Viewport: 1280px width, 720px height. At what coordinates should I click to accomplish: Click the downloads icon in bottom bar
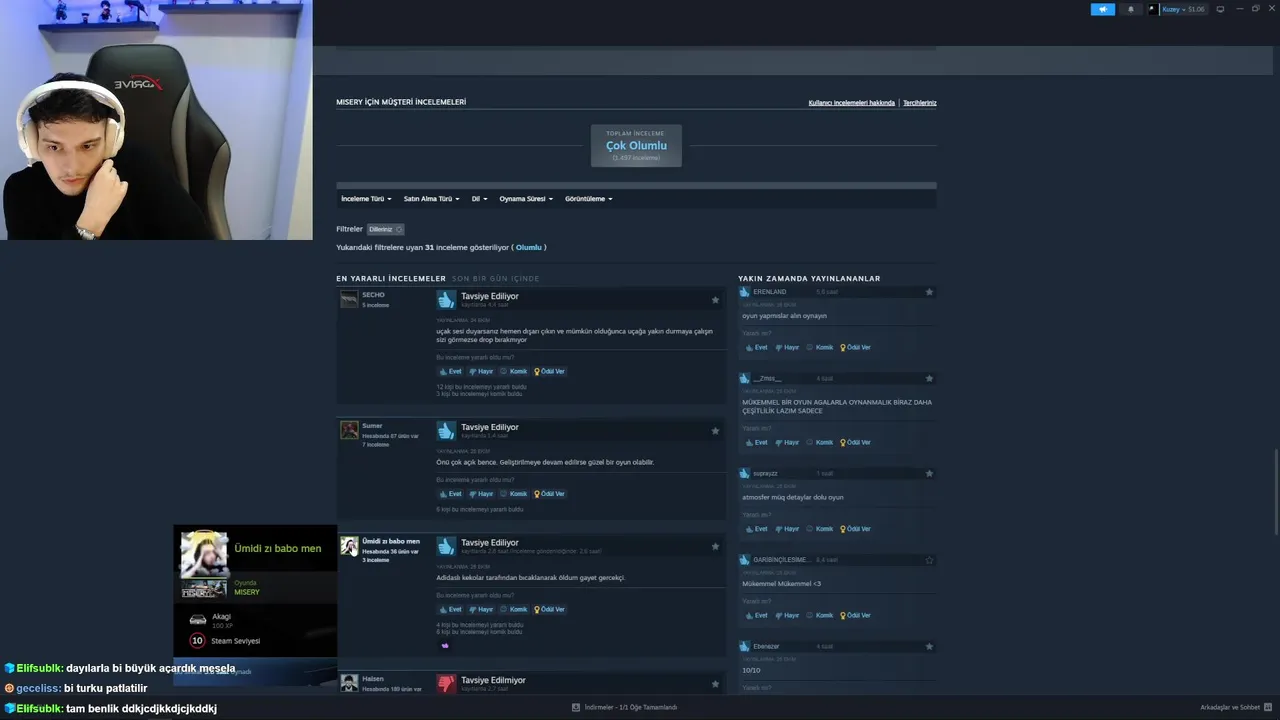576,707
